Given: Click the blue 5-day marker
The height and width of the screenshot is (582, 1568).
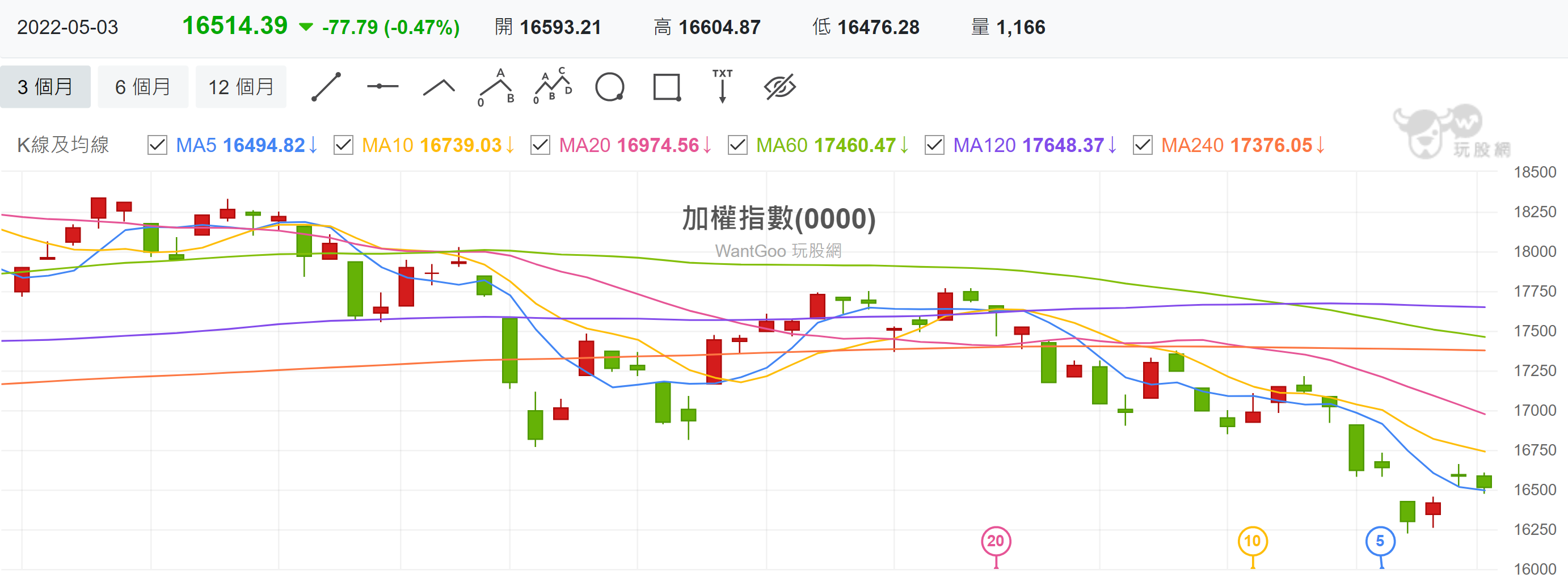Looking at the screenshot, I should coord(1381,541).
